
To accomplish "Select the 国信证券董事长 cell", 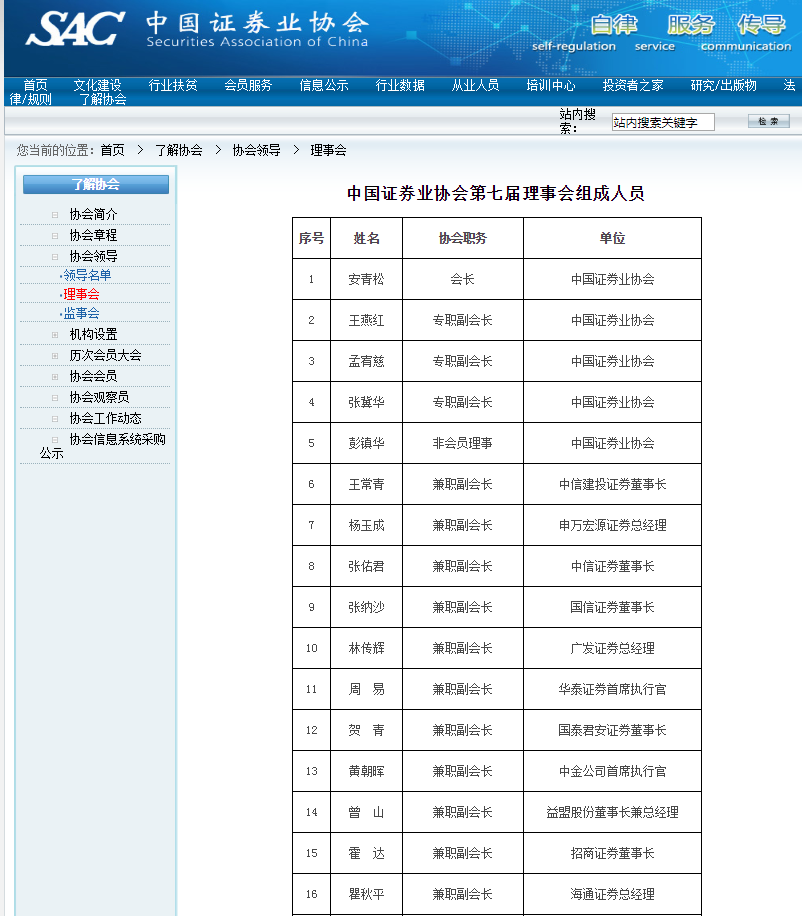I will pyautogui.click(x=612, y=607).
